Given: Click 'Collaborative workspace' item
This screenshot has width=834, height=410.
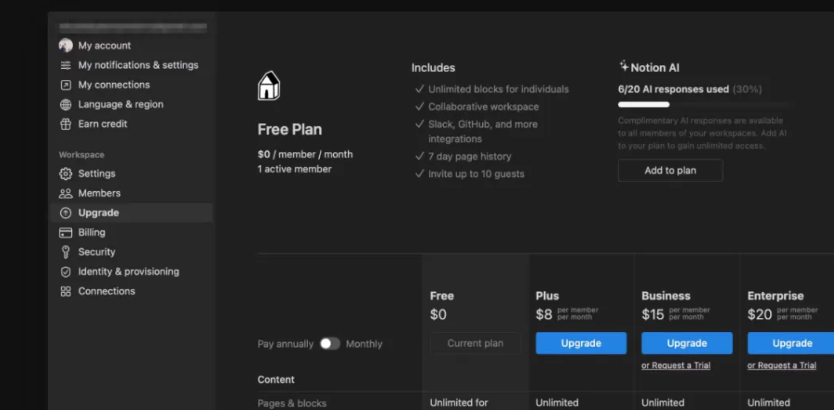Looking at the screenshot, I should (483, 107).
